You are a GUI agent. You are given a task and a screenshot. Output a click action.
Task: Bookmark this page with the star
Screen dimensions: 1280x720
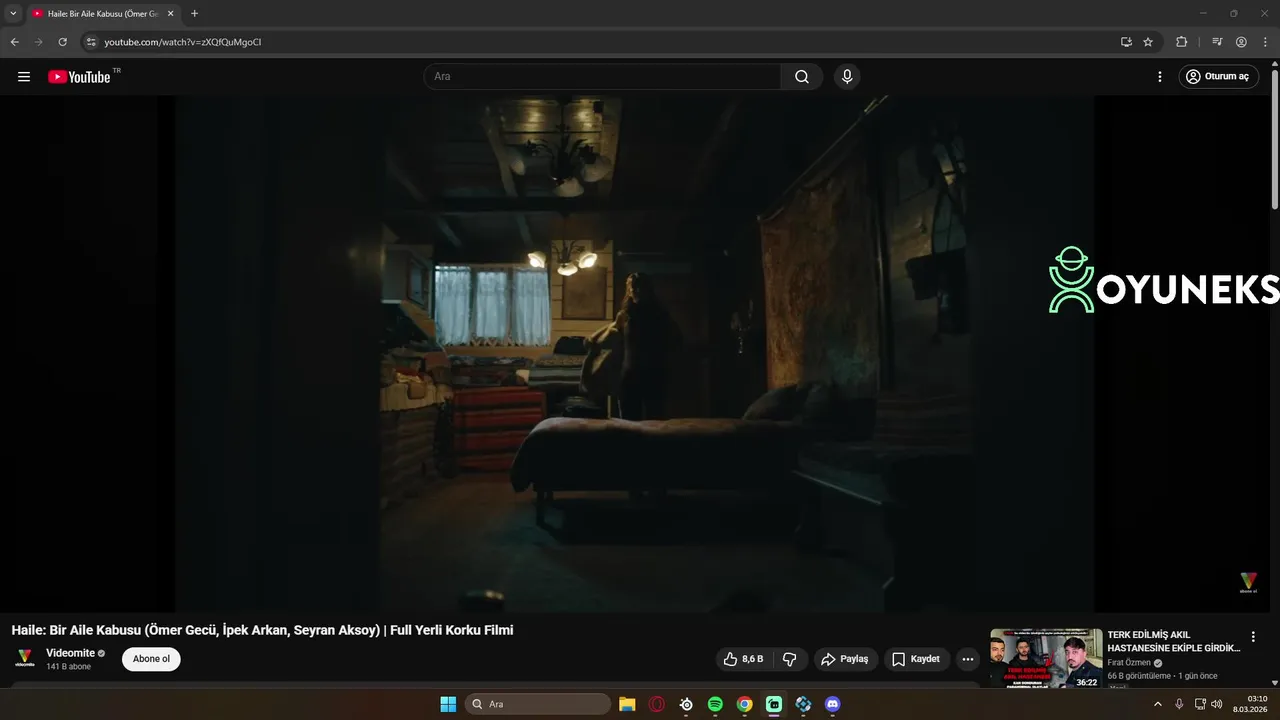pos(1148,42)
